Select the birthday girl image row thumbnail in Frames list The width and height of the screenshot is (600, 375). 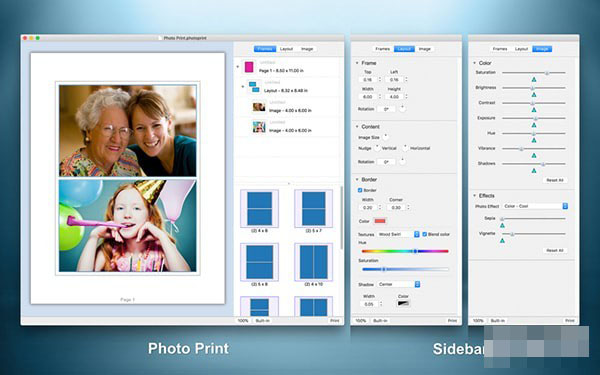pos(259,127)
